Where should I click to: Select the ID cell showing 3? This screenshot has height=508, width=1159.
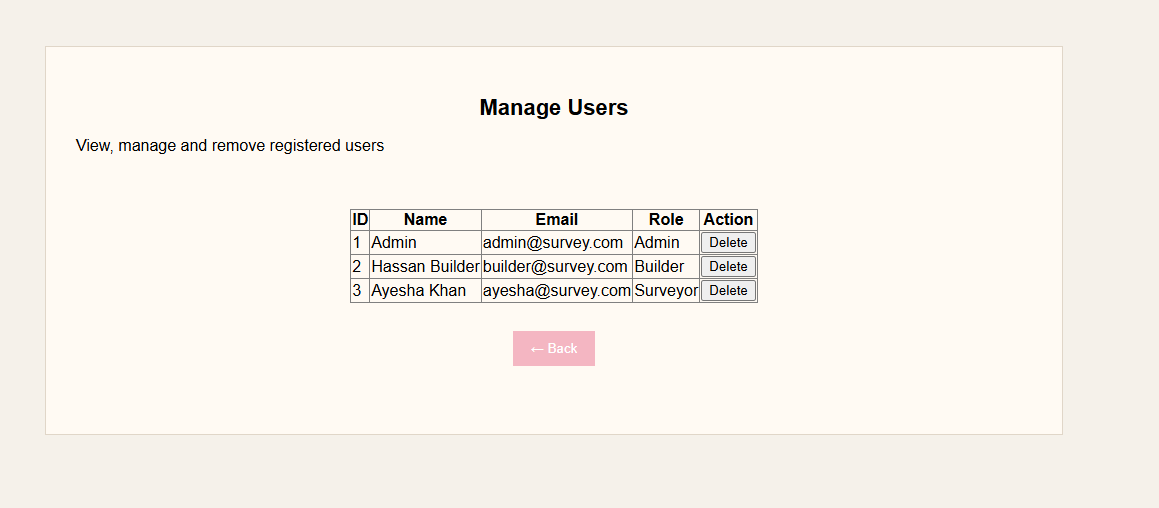pyautogui.click(x=360, y=291)
